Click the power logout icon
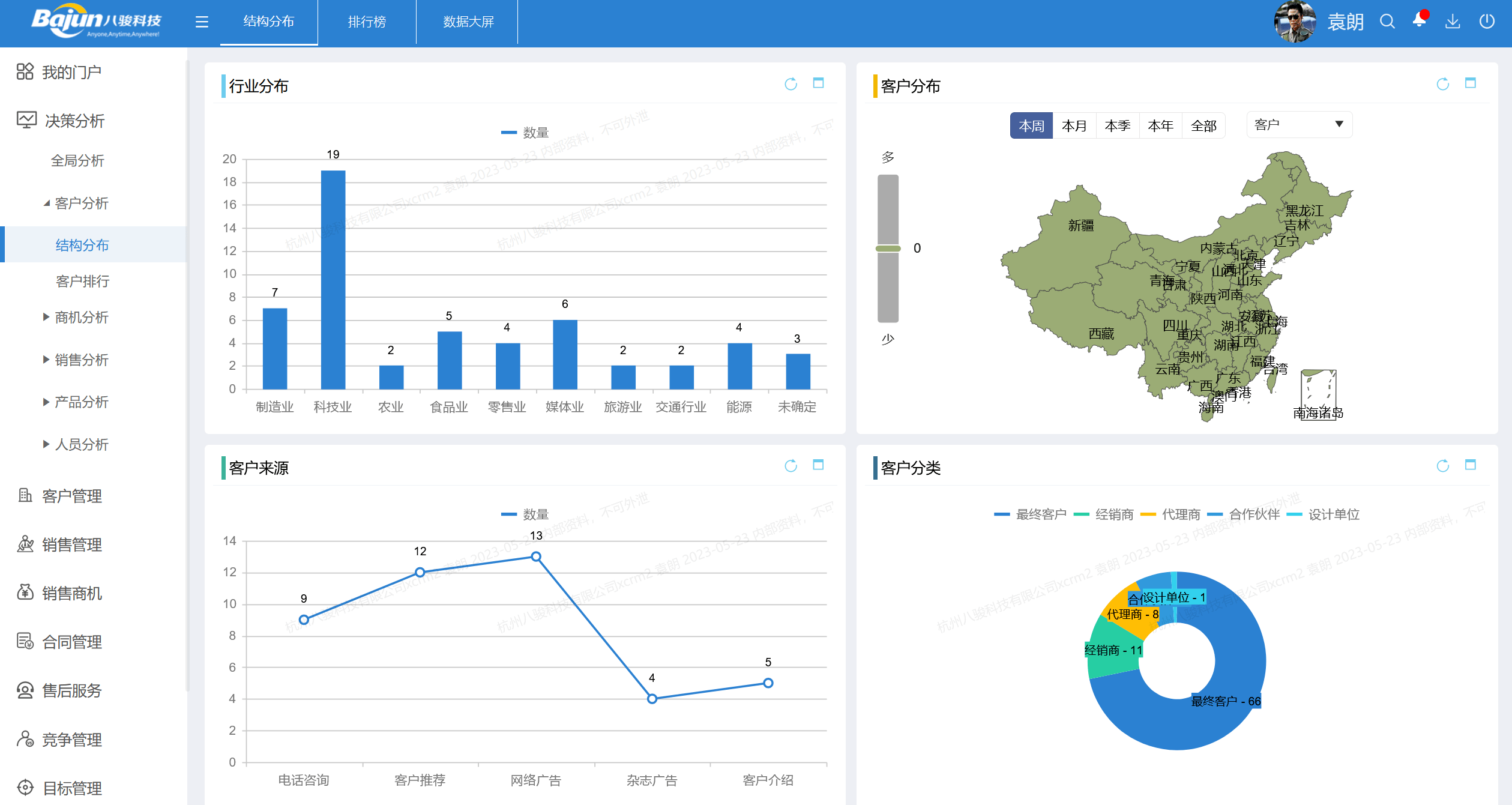Screen dimensions: 1512x805 pos(1487,22)
